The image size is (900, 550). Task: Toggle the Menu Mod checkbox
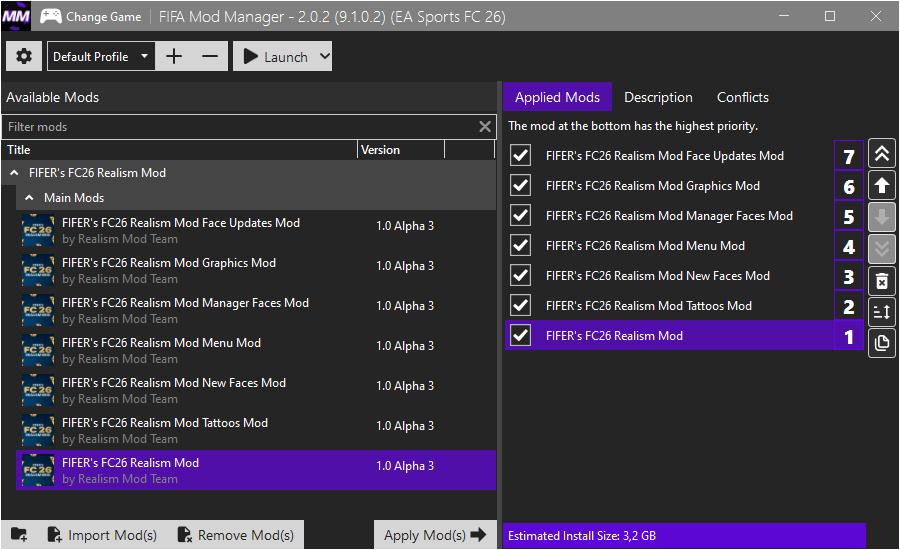(520, 246)
